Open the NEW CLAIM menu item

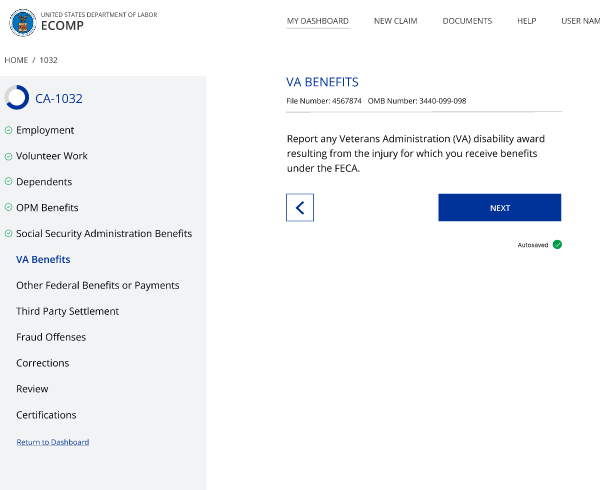(x=396, y=21)
